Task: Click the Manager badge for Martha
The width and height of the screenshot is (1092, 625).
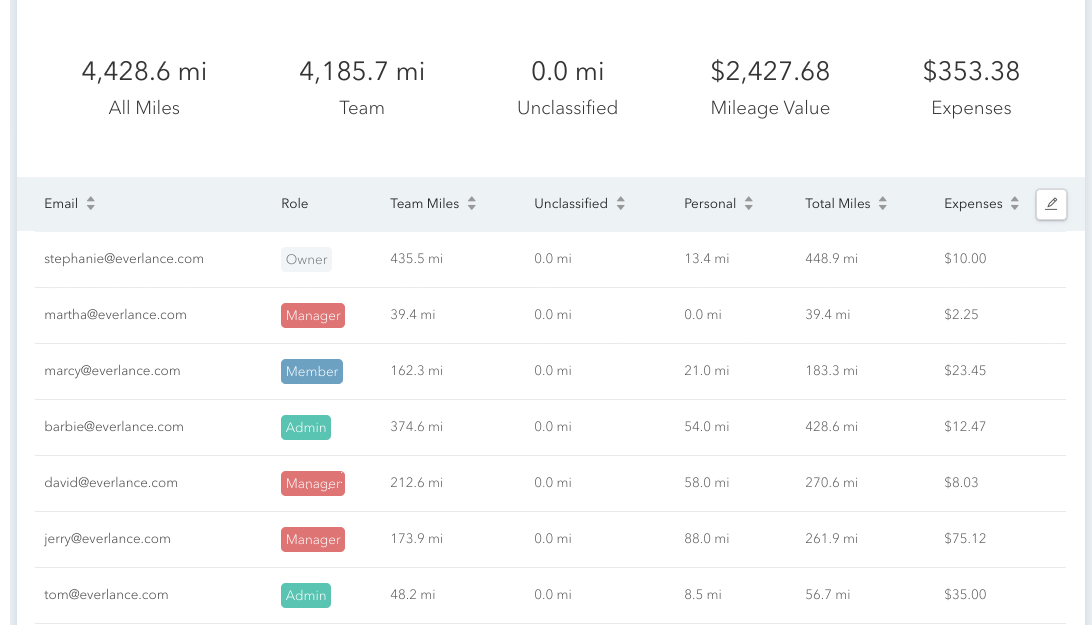Action: (313, 316)
